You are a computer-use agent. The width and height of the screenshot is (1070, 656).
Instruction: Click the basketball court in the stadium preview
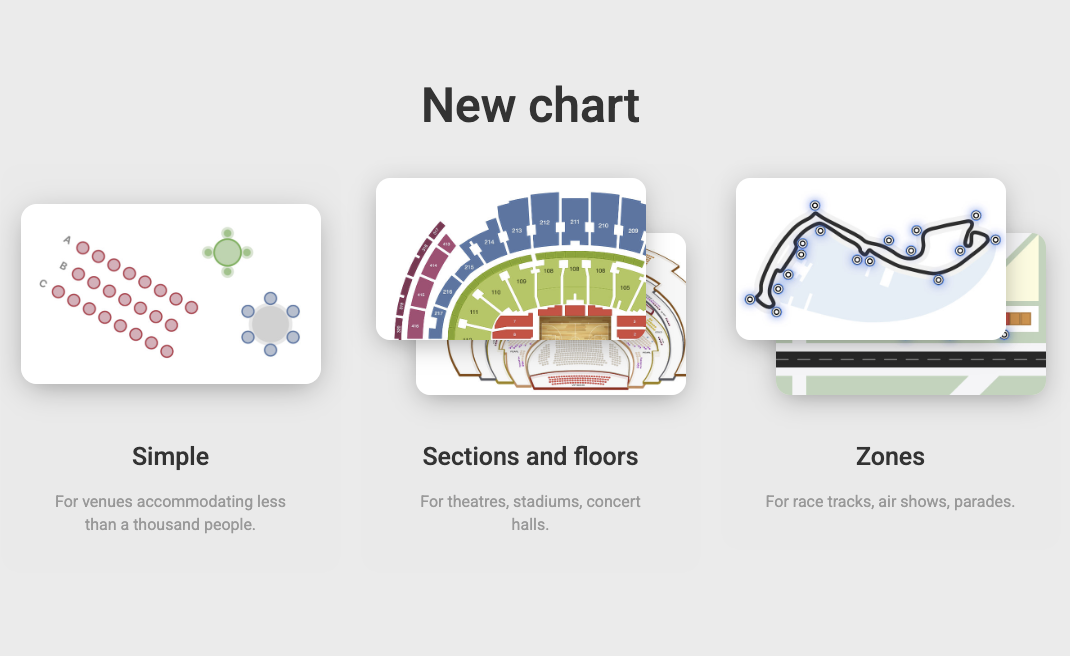pyautogui.click(x=575, y=328)
